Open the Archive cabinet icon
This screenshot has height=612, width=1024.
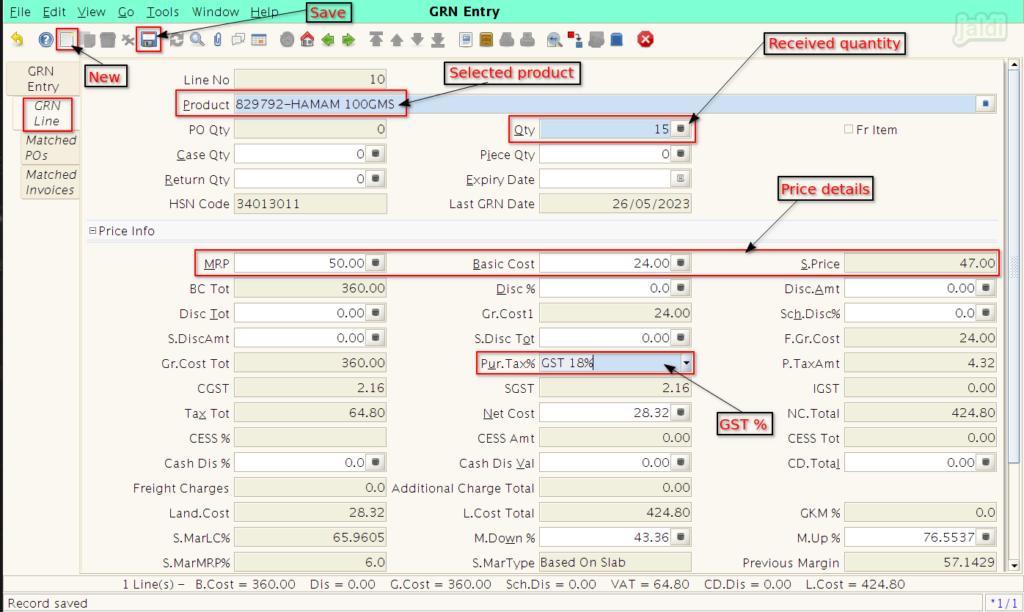pyautogui.click(x=486, y=40)
